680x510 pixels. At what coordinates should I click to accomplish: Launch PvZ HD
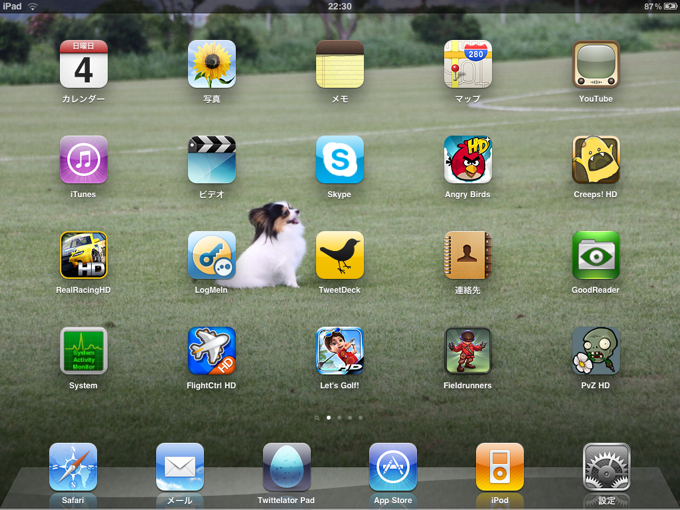(x=596, y=350)
